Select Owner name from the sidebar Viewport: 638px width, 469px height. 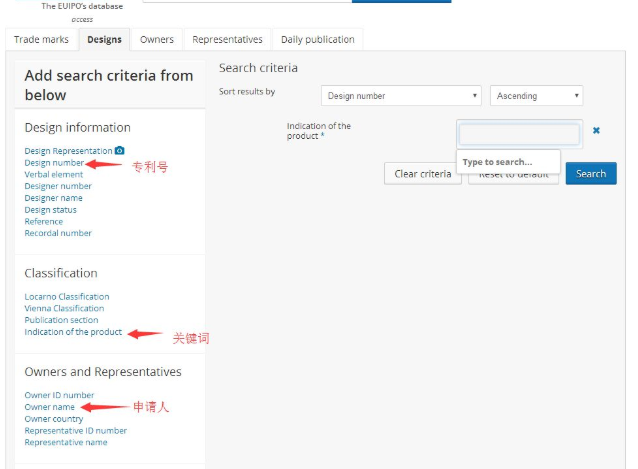tap(50, 407)
